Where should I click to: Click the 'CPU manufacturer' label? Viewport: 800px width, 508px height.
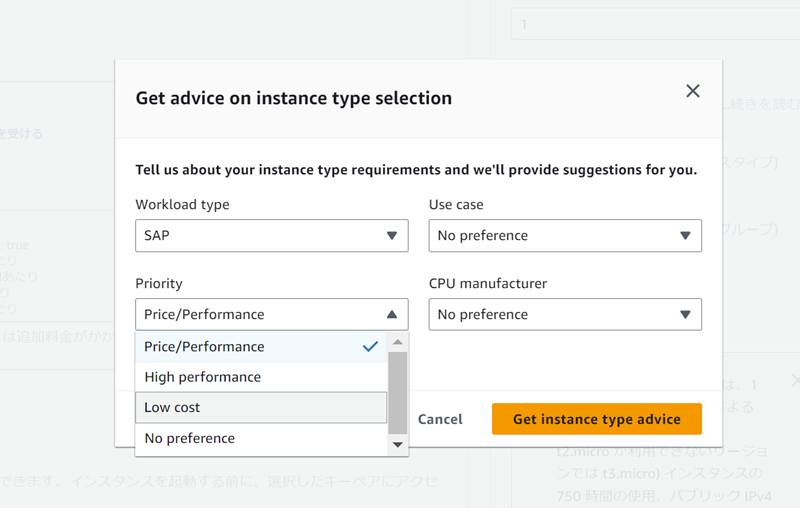coord(487,284)
